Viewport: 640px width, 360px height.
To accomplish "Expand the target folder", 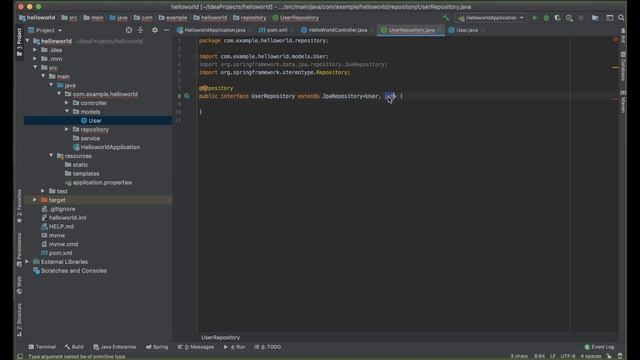I will point(35,200).
